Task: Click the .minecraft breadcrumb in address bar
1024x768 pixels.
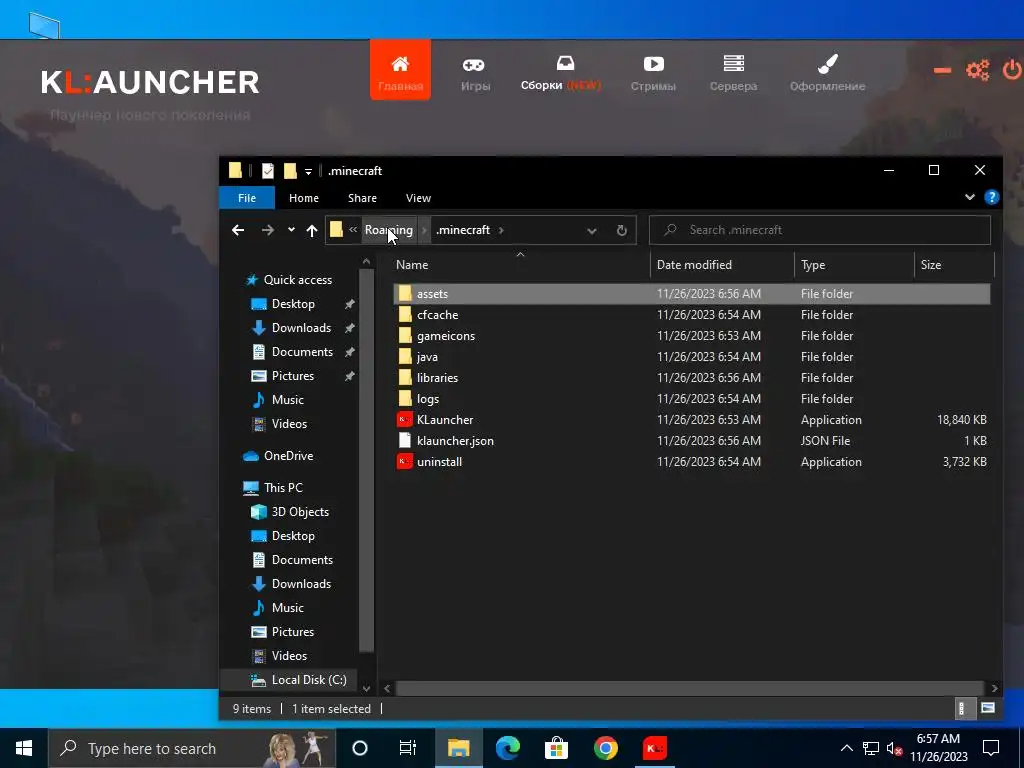Action: tap(463, 230)
